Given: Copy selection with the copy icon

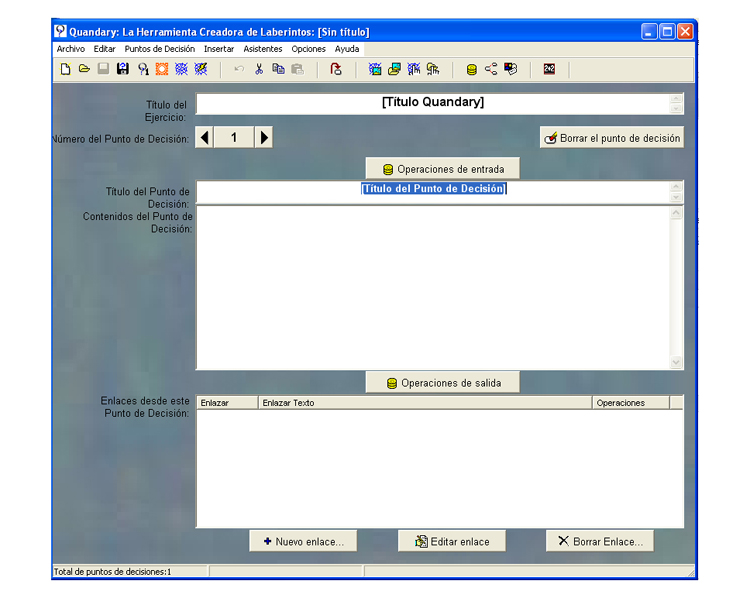Looking at the screenshot, I should click(x=278, y=69).
